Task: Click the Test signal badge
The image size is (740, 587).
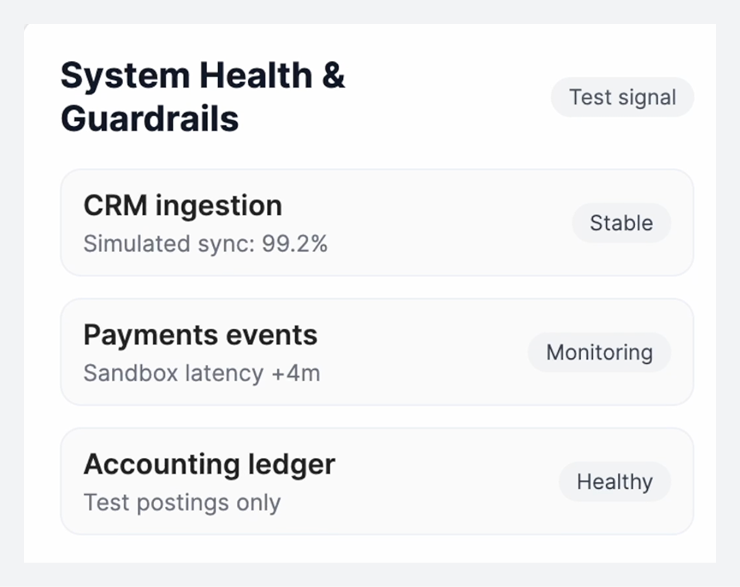Action: [622, 97]
